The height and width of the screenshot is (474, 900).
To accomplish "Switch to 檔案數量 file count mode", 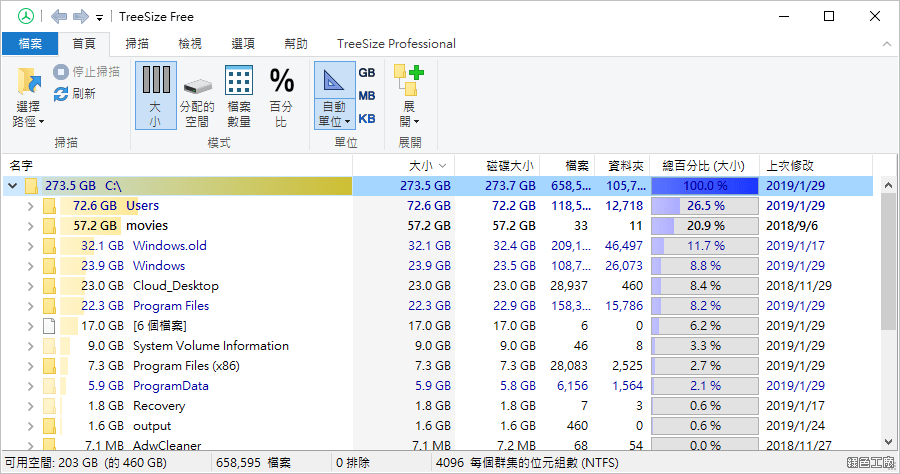I will click(239, 95).
